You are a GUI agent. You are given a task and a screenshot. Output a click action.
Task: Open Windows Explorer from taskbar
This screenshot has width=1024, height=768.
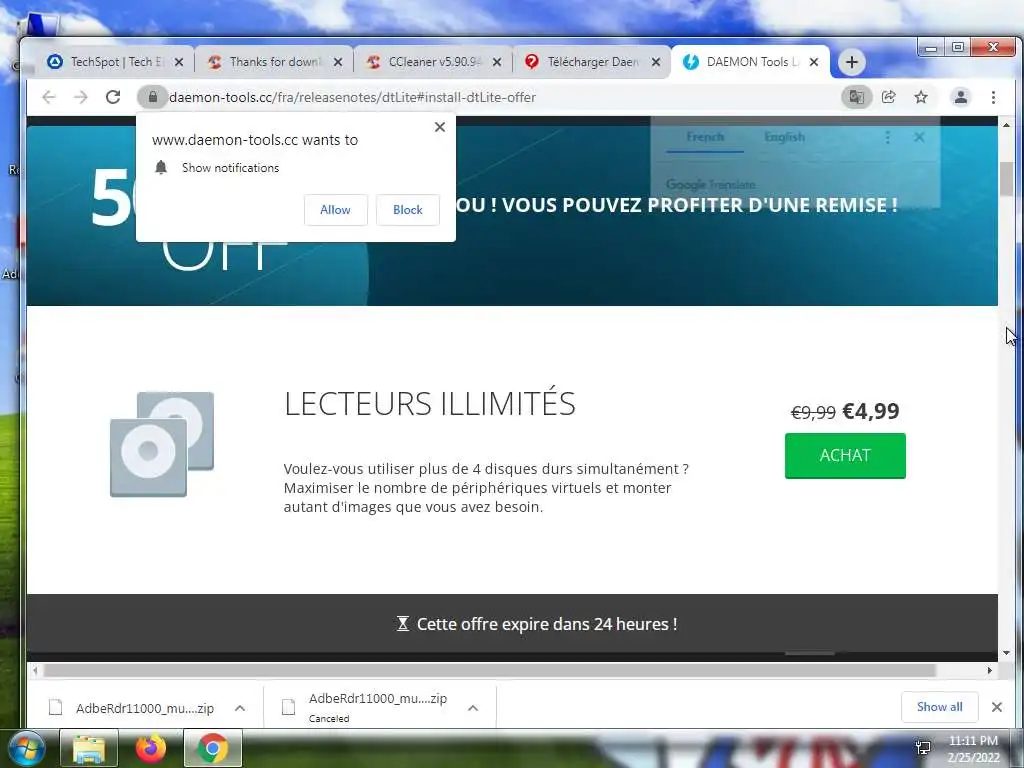89,748
